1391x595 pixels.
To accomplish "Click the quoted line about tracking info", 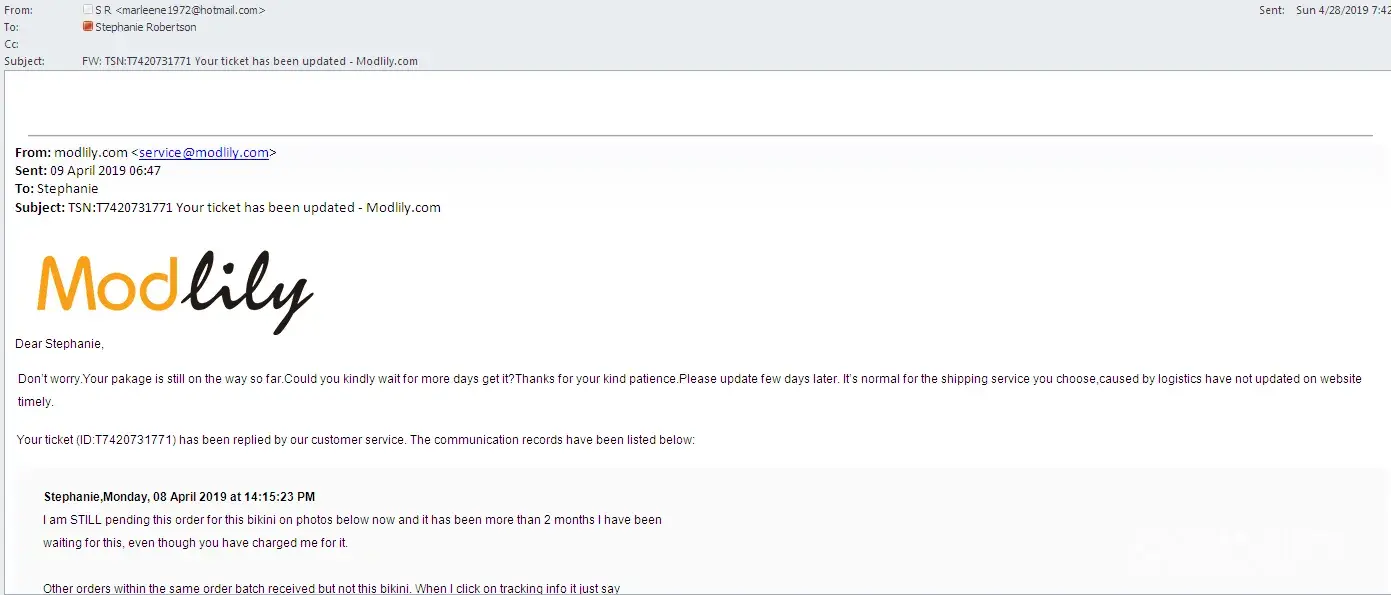I will 331,588.
